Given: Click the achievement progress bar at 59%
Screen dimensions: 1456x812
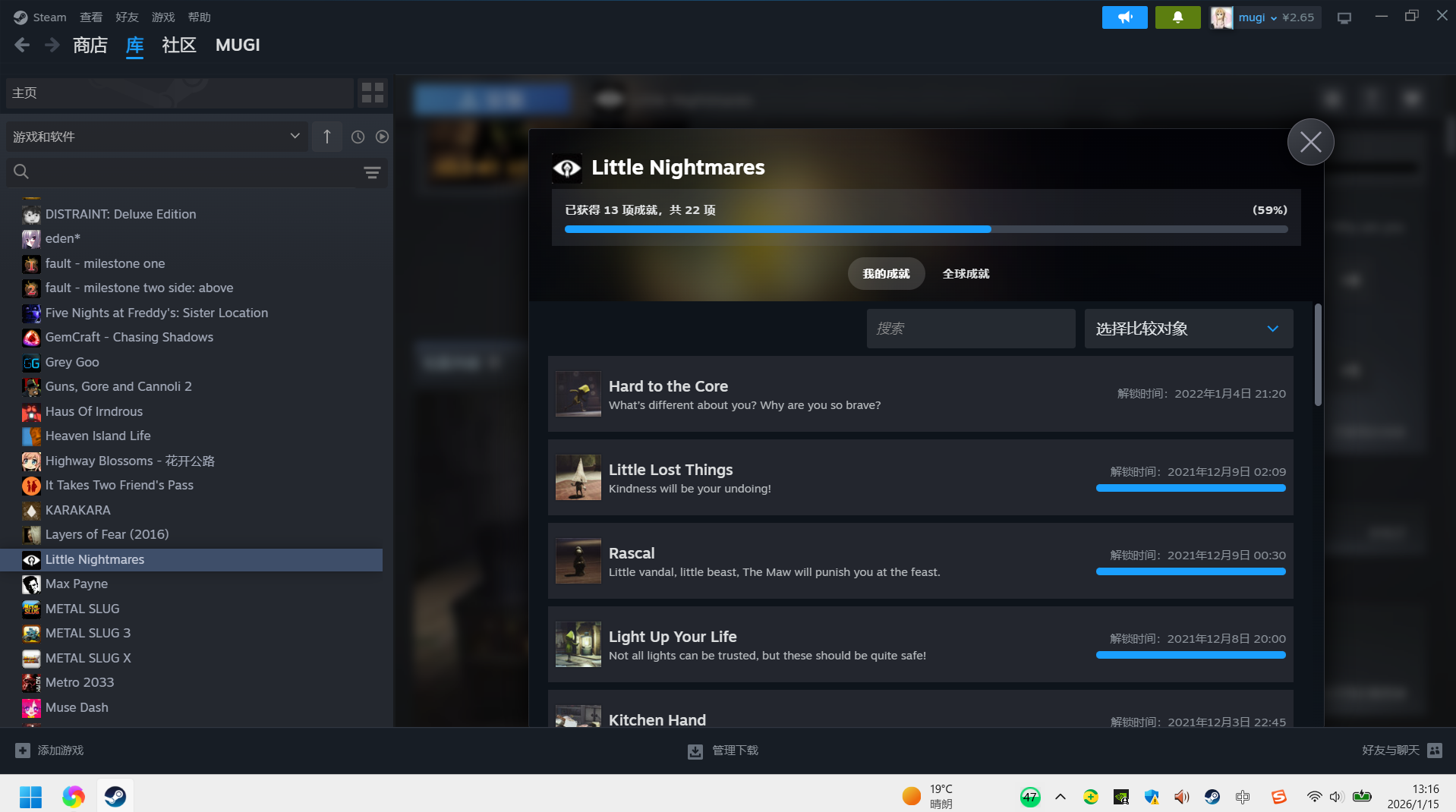Looking at the screenshot, I should tap(926, 229).
